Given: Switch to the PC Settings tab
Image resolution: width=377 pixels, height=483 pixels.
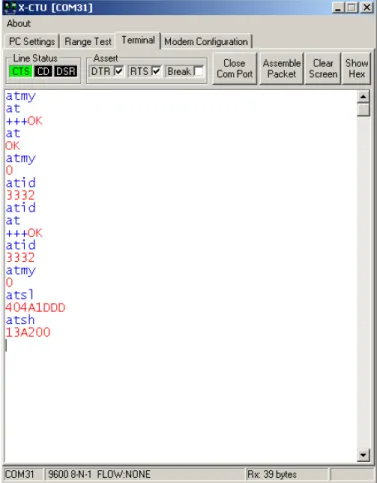Looking at the screenshot, I should [32, 42].
